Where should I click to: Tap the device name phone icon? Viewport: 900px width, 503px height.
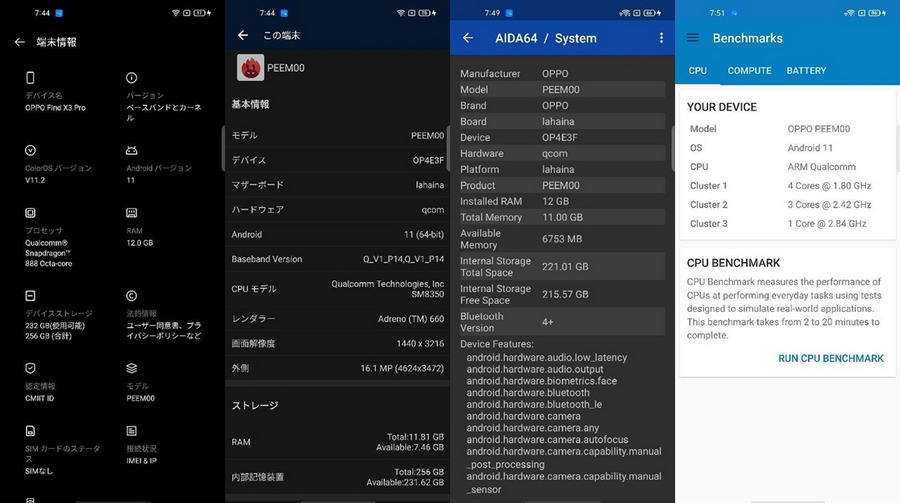click(30, 78)
